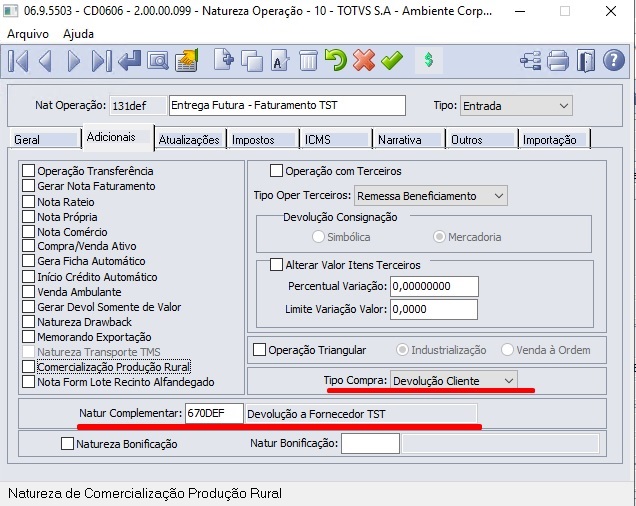
Task: Enable Memorando Exportação checkbox
Action: (28, 336)
